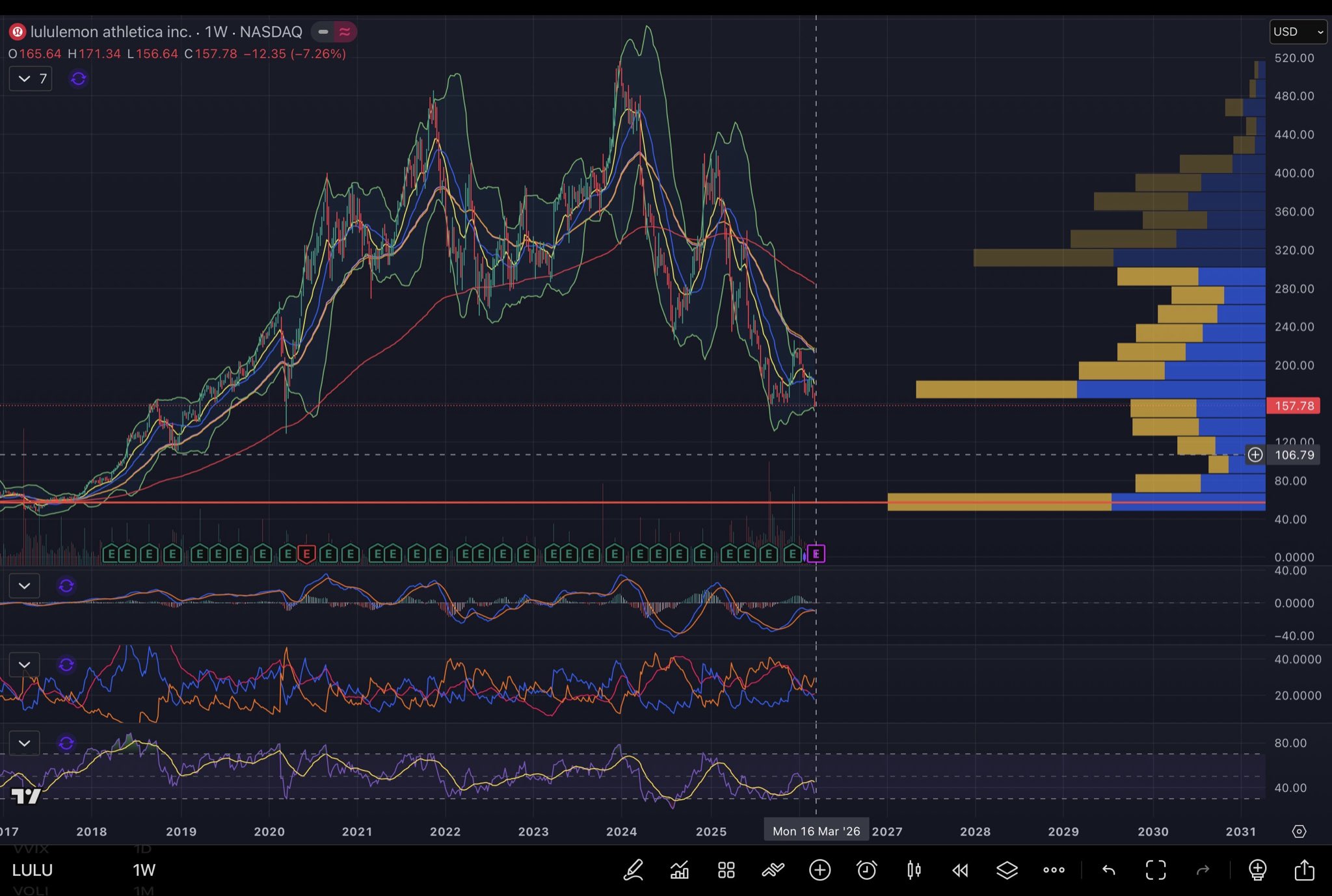1332x896 pixels.
Task: Start bar replay with rewind icon
Action: click(960, 870)
